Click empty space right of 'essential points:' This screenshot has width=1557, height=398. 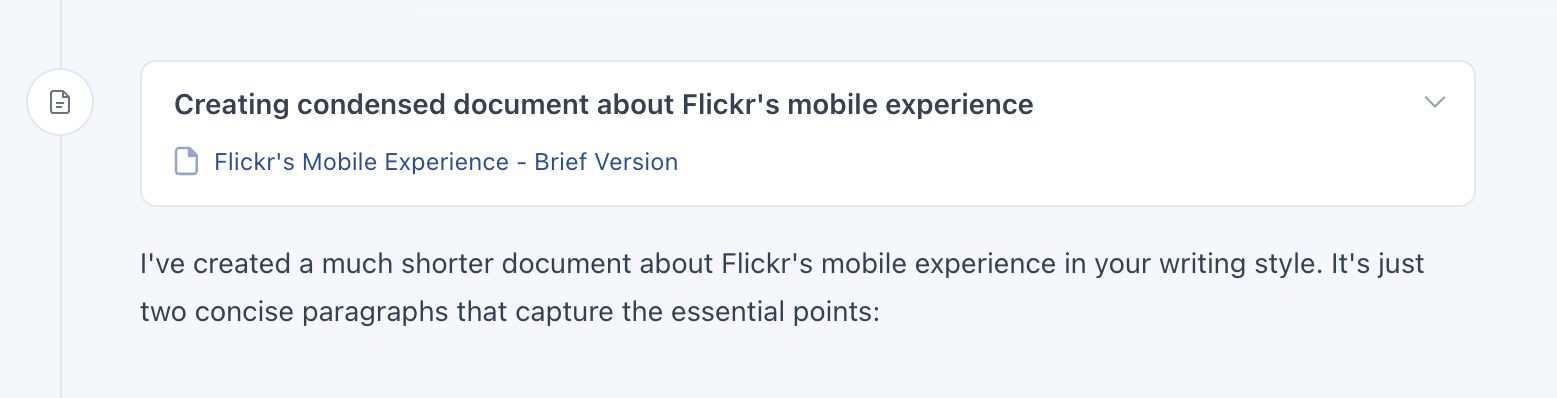coord(1150,312)
